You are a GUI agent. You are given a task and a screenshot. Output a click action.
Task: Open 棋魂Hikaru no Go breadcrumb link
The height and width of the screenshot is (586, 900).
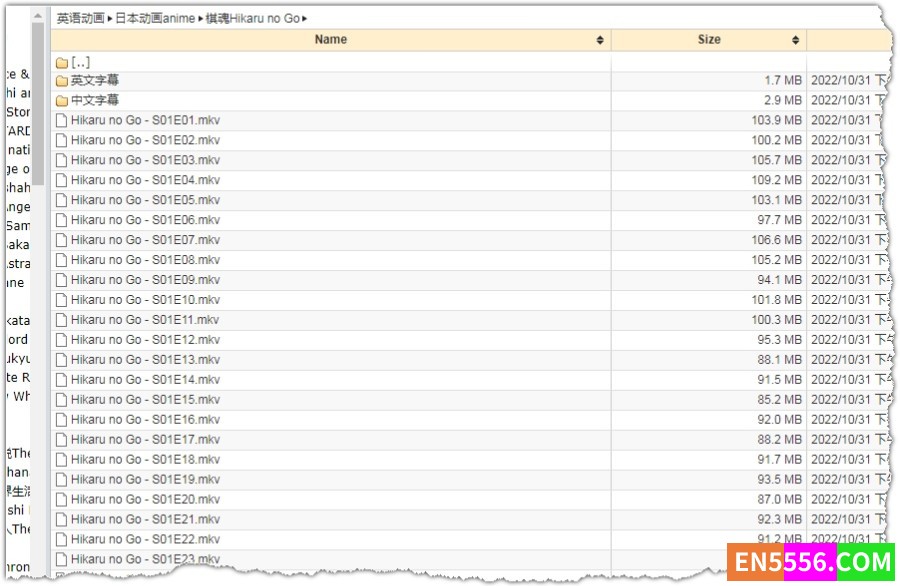[x=253, y=18]
